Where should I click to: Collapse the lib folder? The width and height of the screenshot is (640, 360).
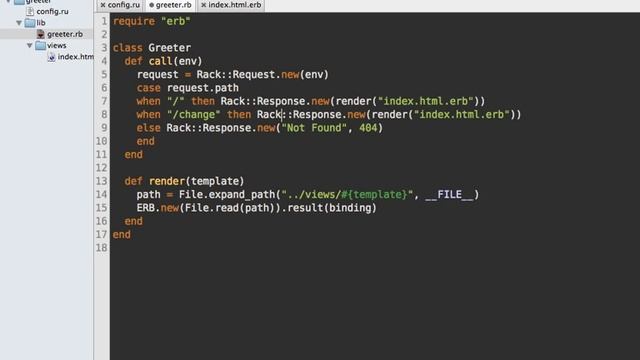click(x=19, y=23)
